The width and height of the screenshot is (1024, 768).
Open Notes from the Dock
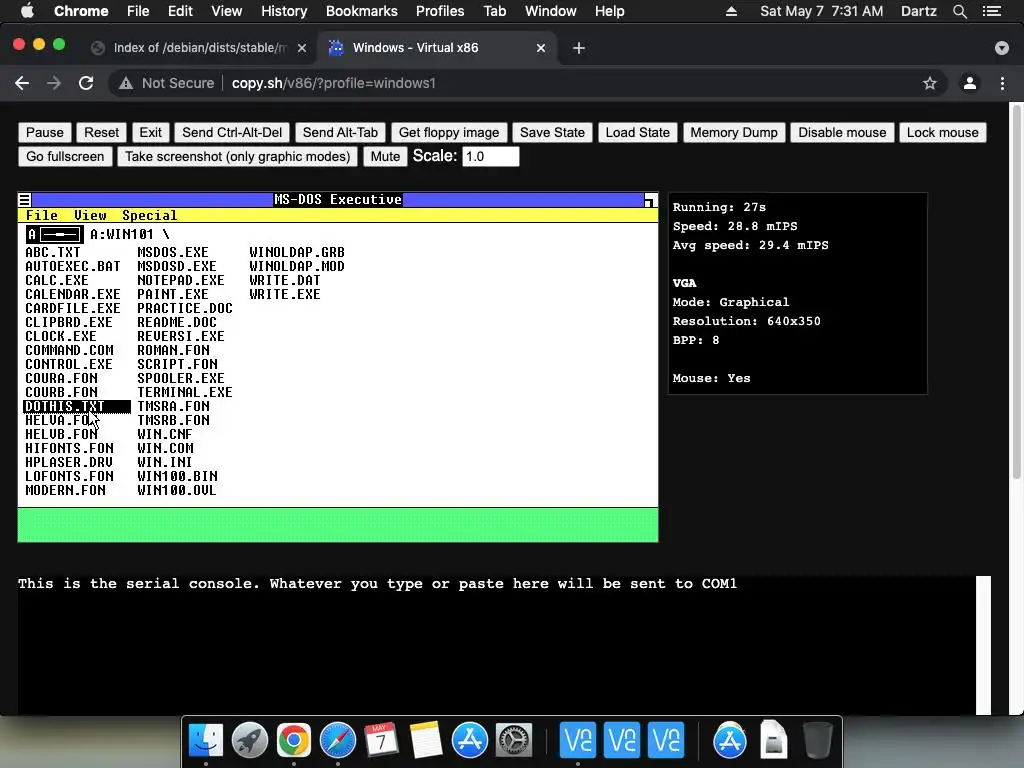[426, 740]
